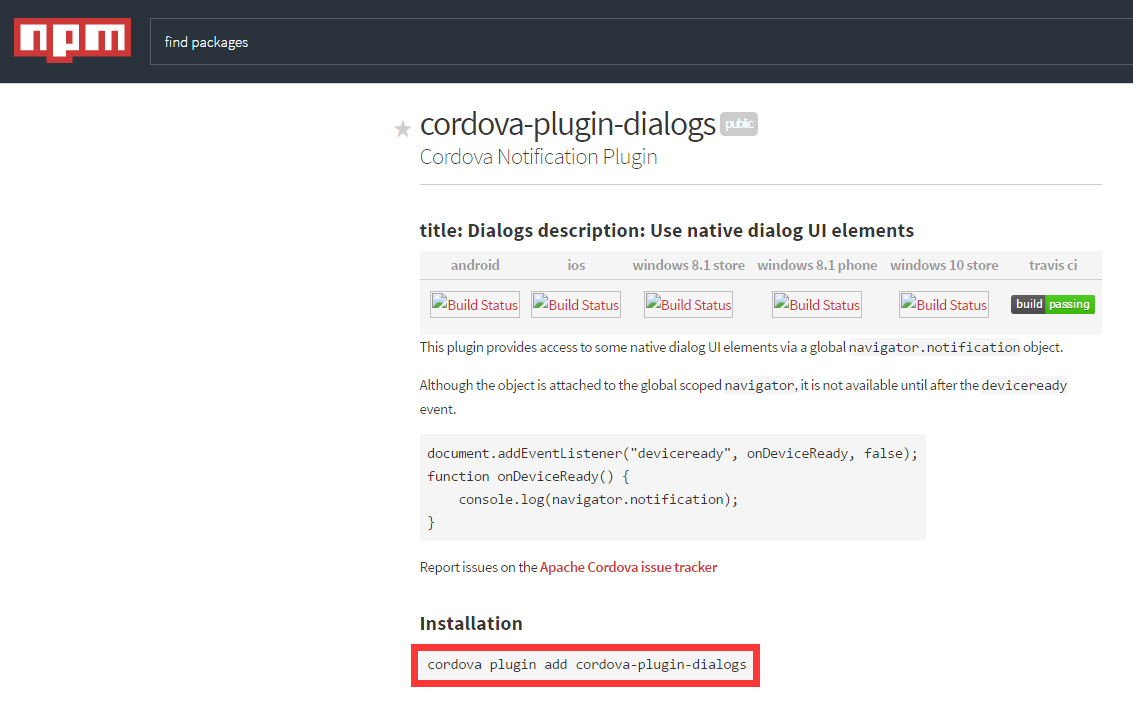
Task: Click the 'title: Dialogs description' heading
Action: pos(666,231)
